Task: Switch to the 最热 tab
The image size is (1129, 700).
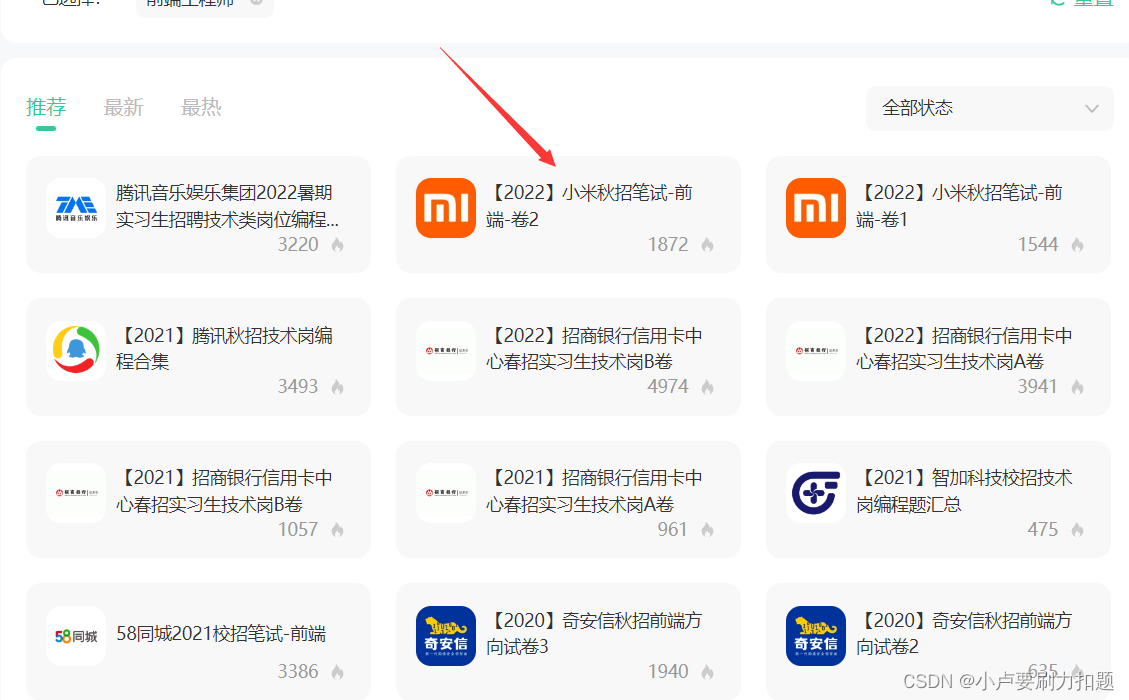Action: click(201, 107)
